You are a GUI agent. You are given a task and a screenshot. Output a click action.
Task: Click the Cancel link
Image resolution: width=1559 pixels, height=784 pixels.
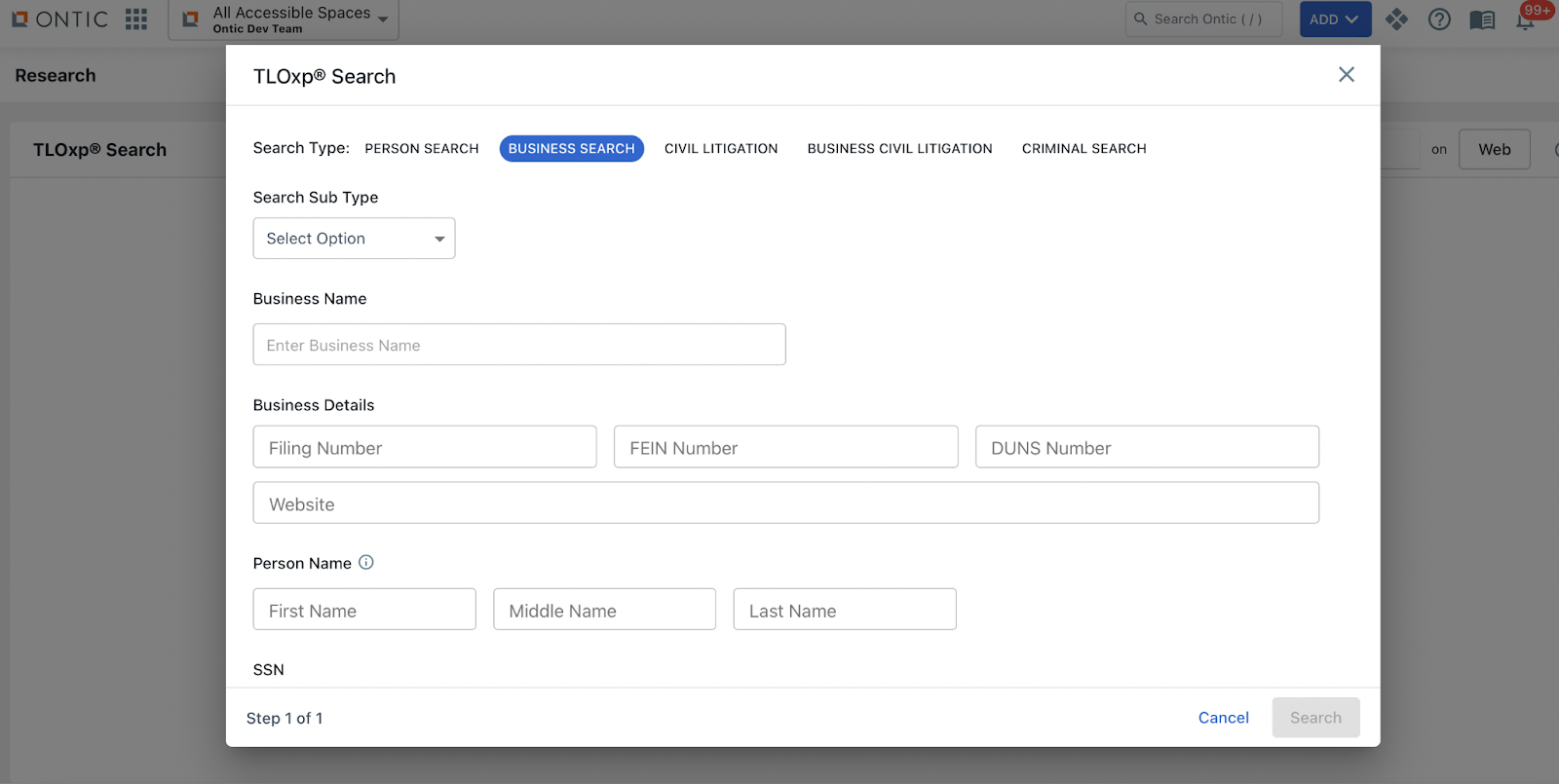pyautogui.click(x=1224, y=718)
